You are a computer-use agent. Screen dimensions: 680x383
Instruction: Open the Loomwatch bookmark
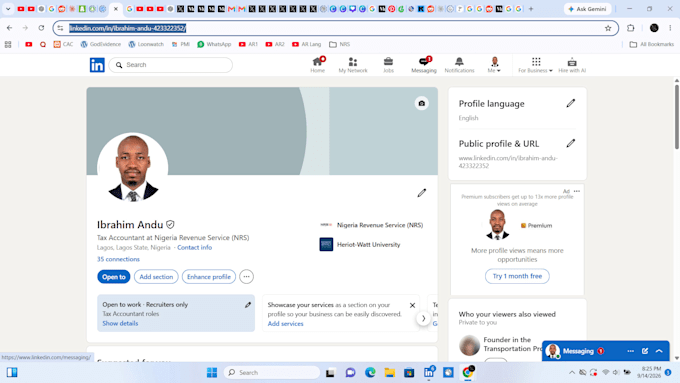click(146, 44)
